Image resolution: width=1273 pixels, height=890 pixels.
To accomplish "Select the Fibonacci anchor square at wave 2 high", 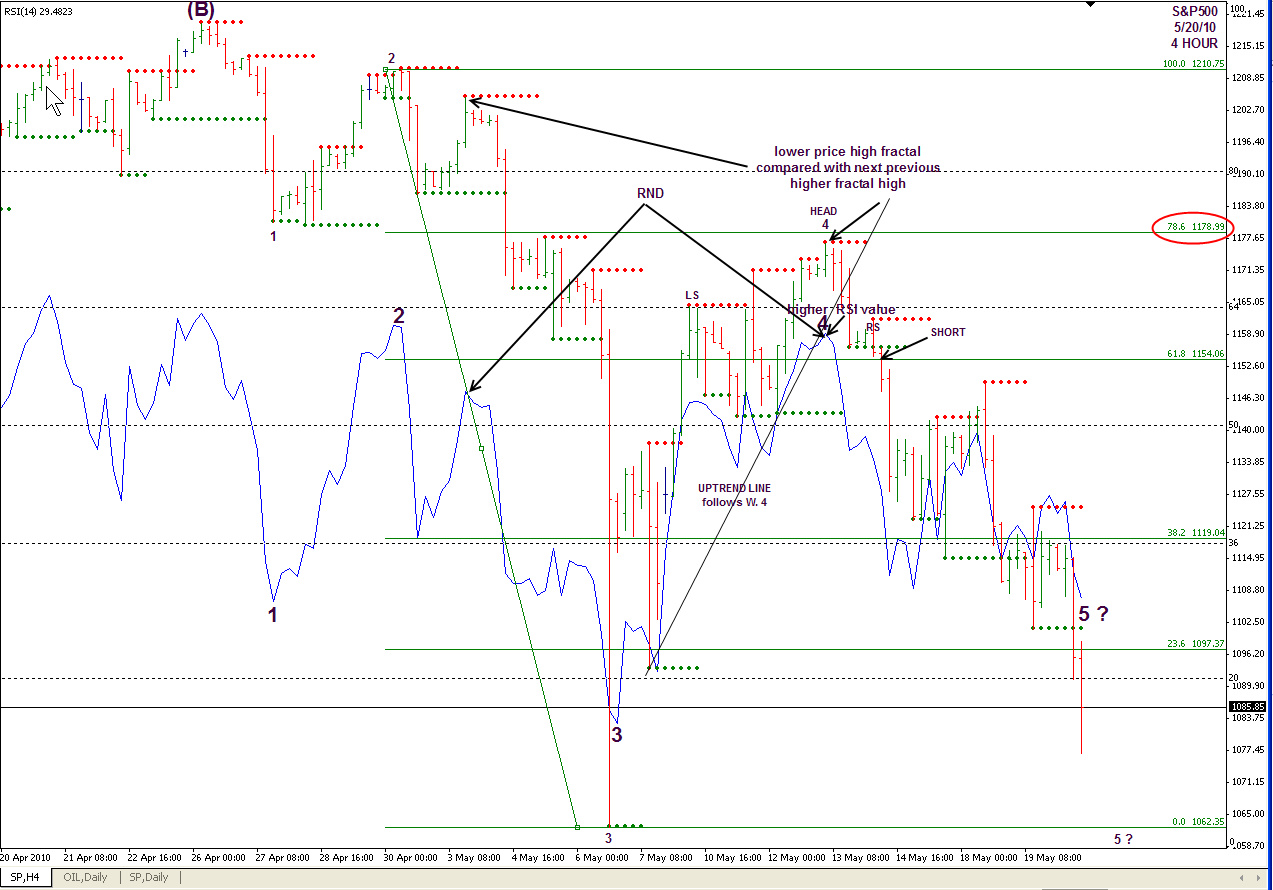I will pyautogui.click(x=386, y=70).
